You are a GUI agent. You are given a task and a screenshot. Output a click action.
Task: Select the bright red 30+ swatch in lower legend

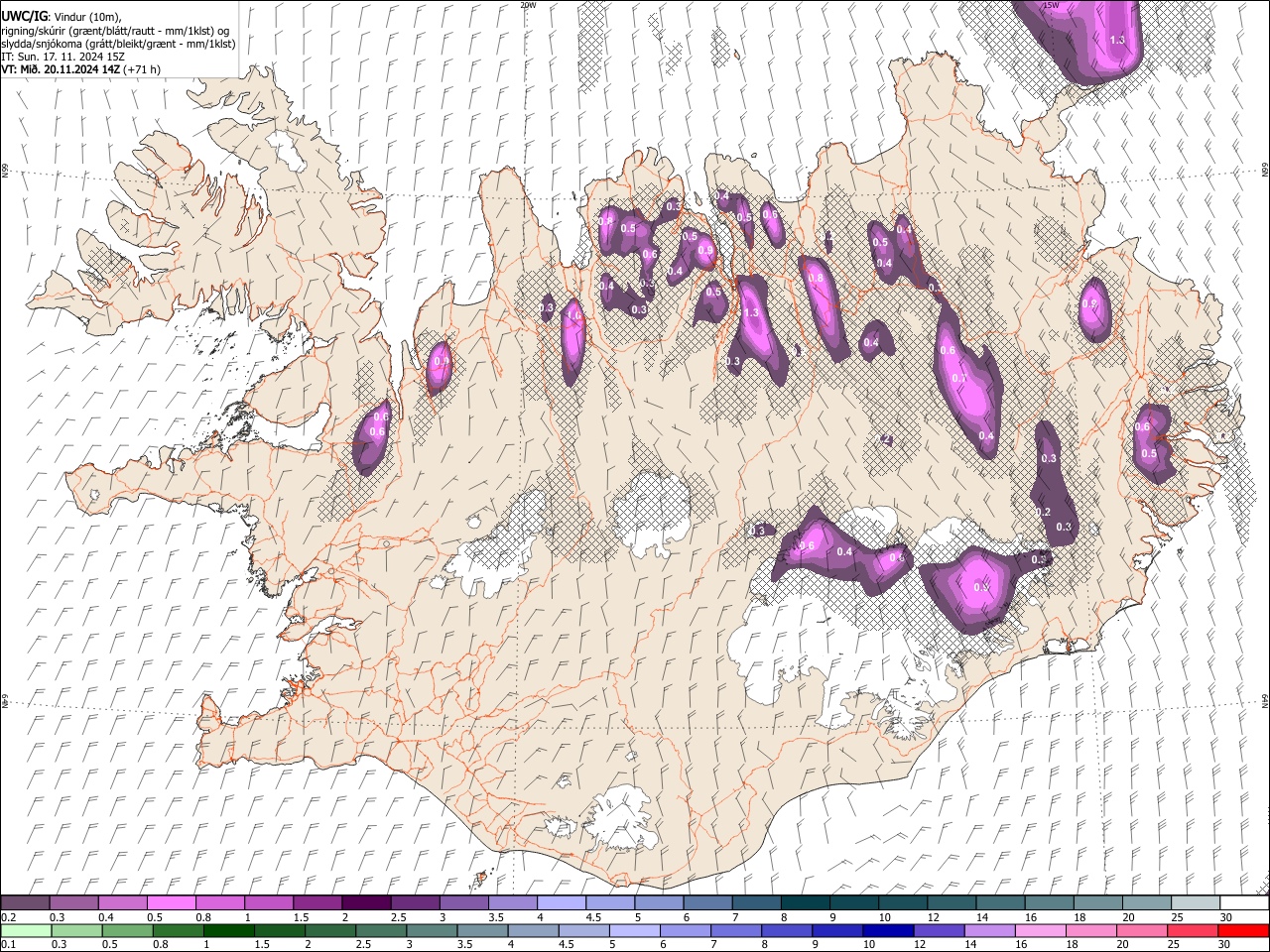pos(1244,930)
